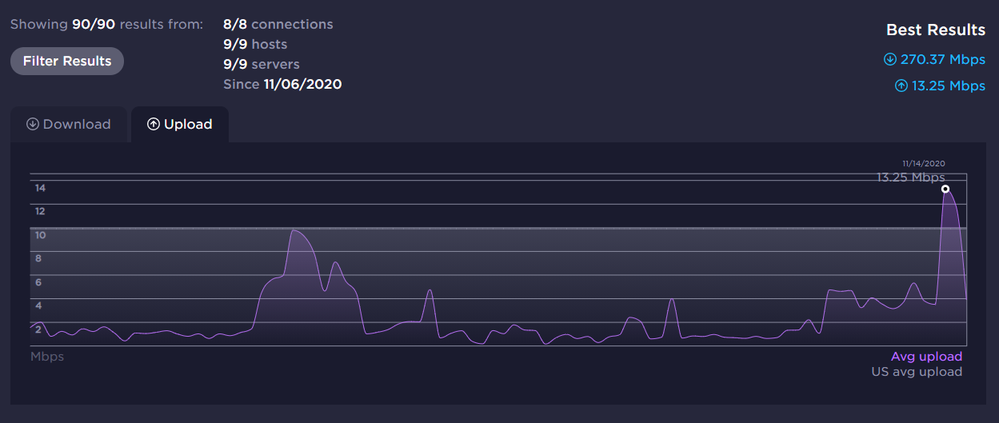Toggle the US avg upload legend entry

click(x=917, y=372)
